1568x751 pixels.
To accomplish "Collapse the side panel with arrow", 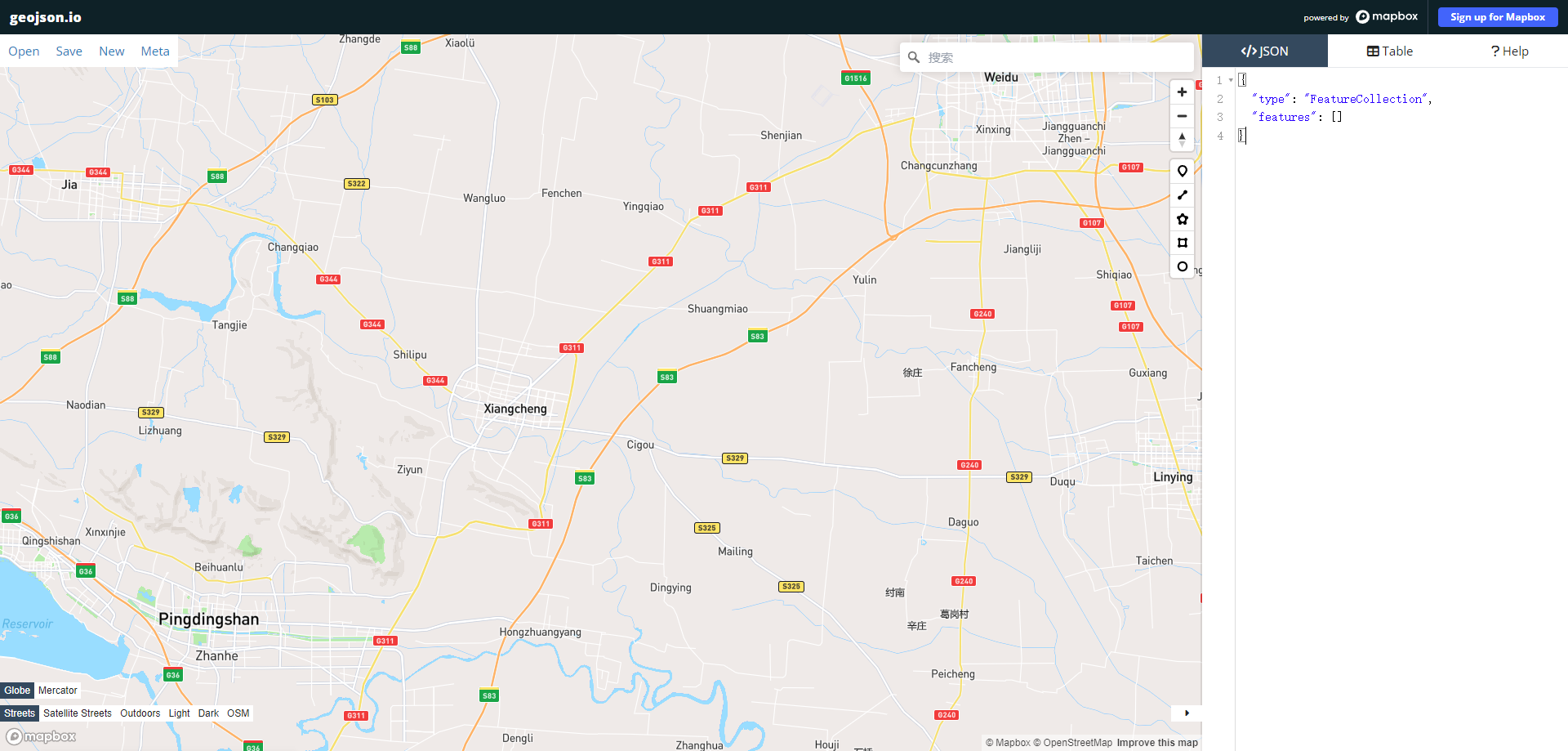I will click(1187, 713).
